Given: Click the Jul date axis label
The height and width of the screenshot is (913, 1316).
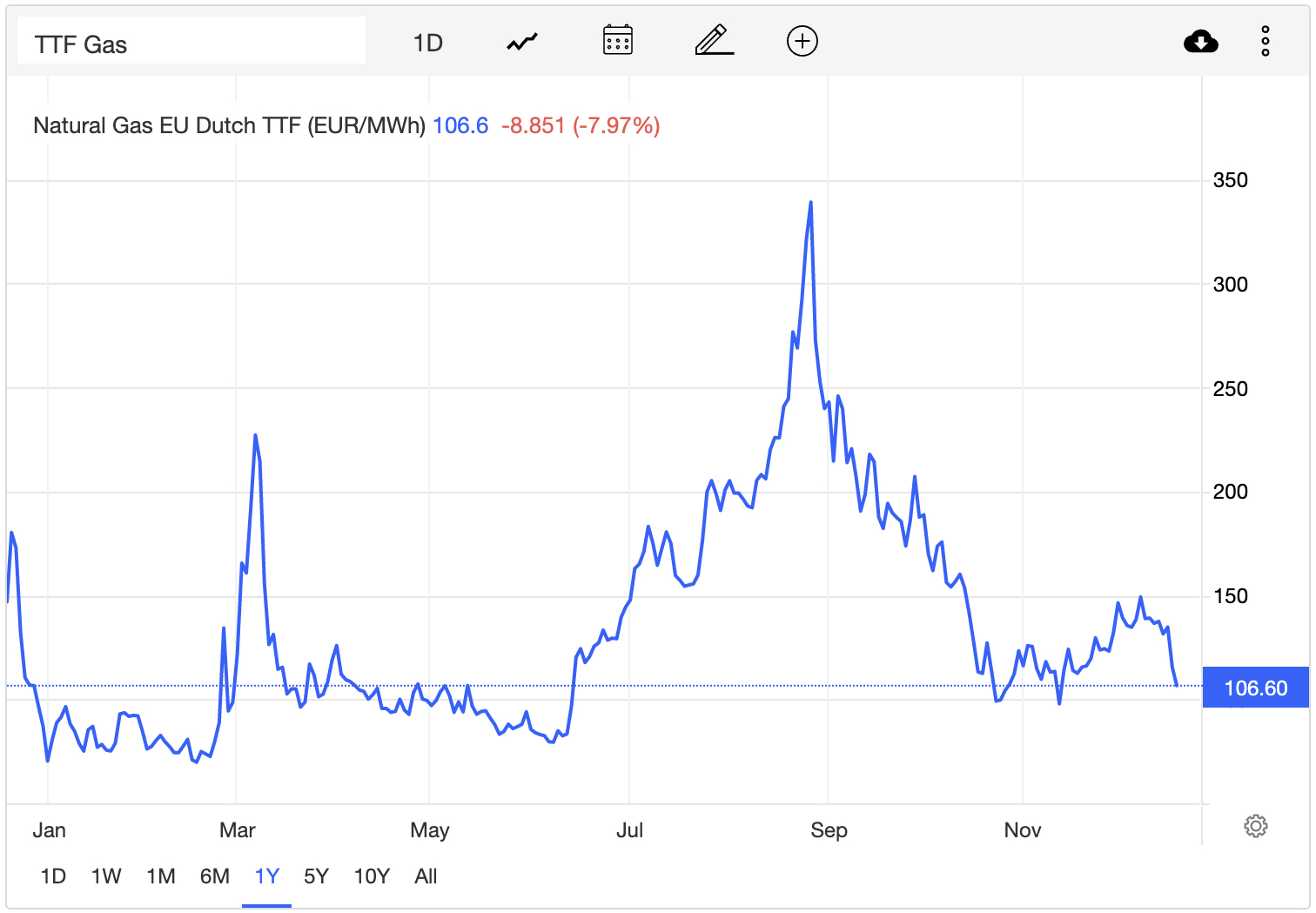Looking at the screenshot, I should tap(629, 830).
